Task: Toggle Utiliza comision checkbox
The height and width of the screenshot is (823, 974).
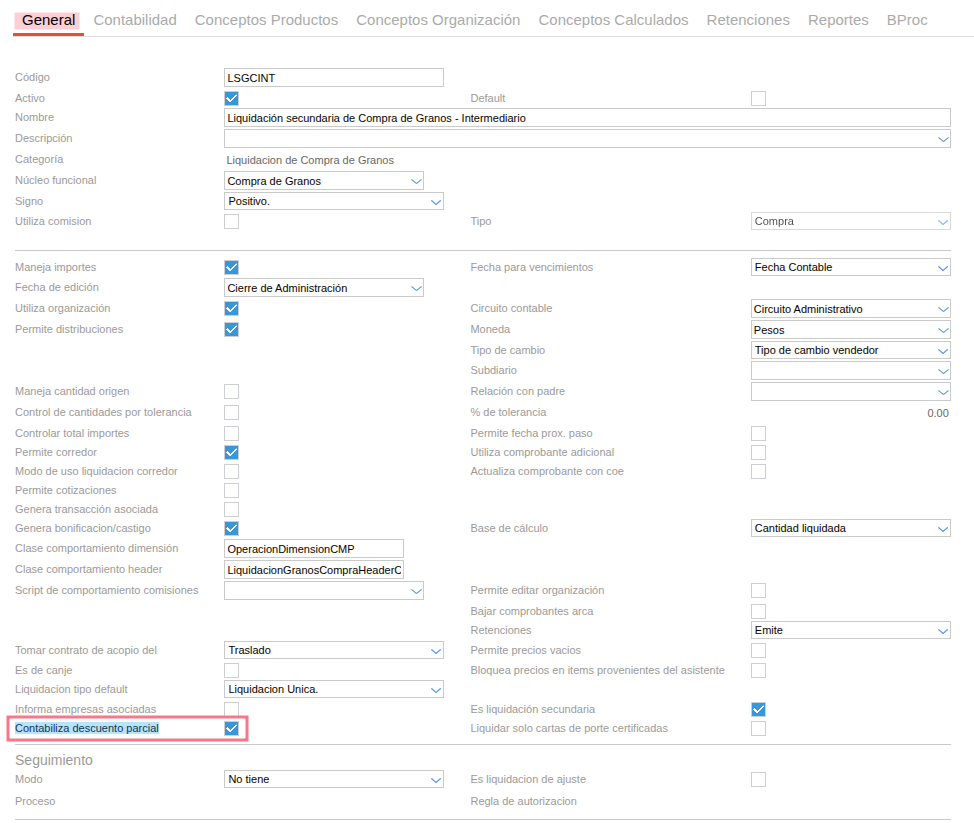Action: pos(231,222)
